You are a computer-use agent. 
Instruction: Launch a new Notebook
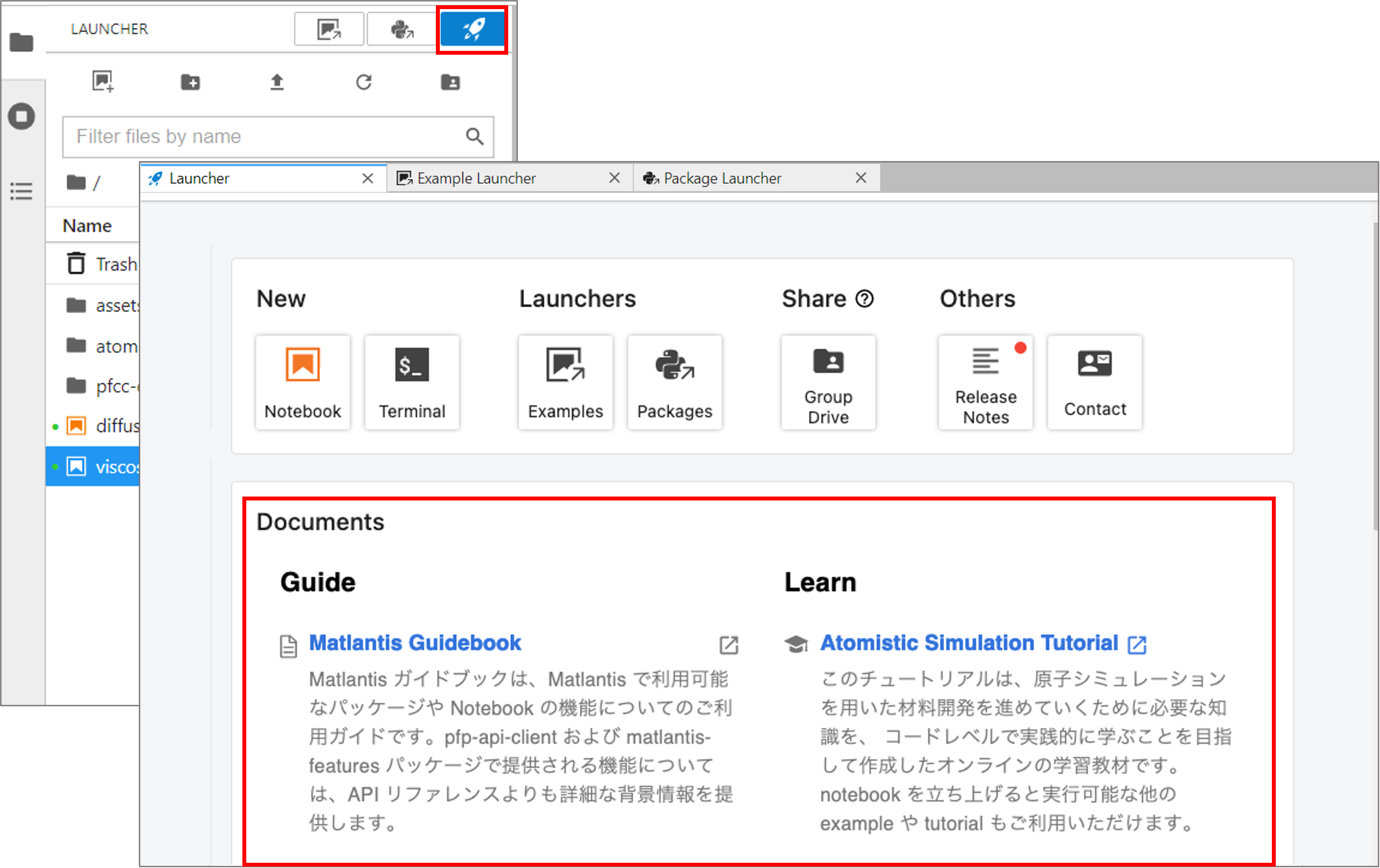[302, 383]
